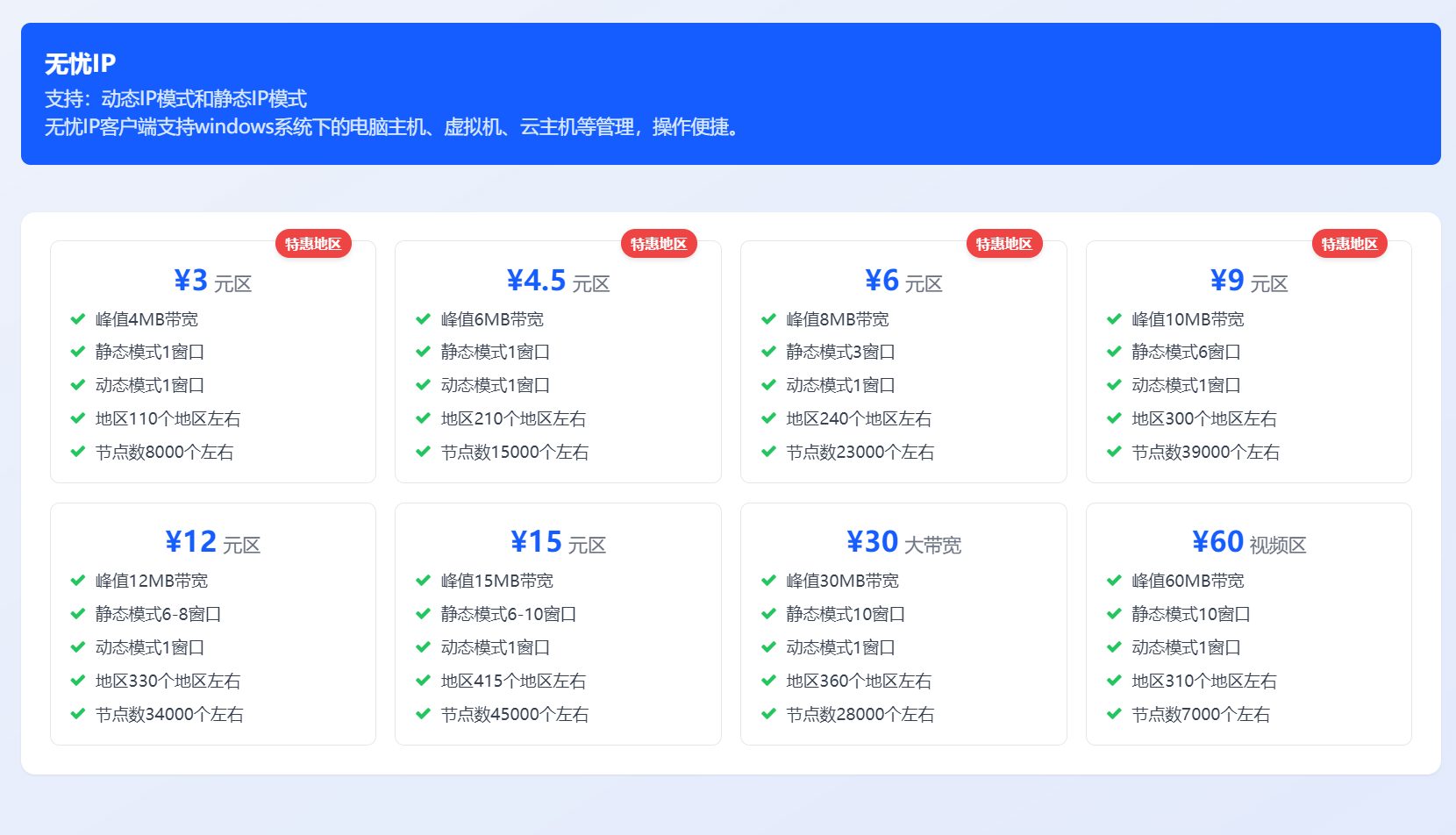Click the 无忧IP banner title
The image size is (1456, 835).
click(80, 64)
